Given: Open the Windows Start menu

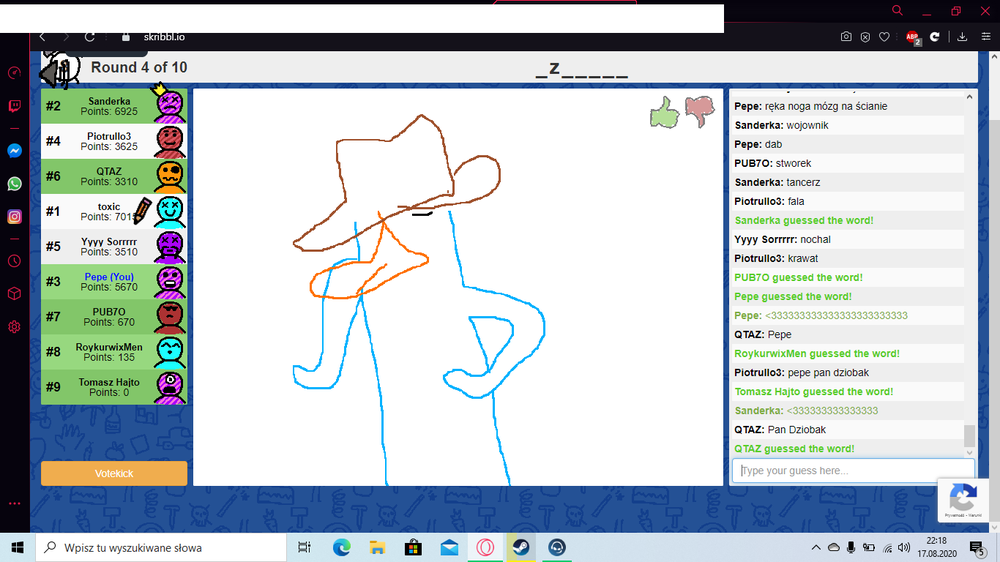Looking at the screenshot, I should pos(17,547).
